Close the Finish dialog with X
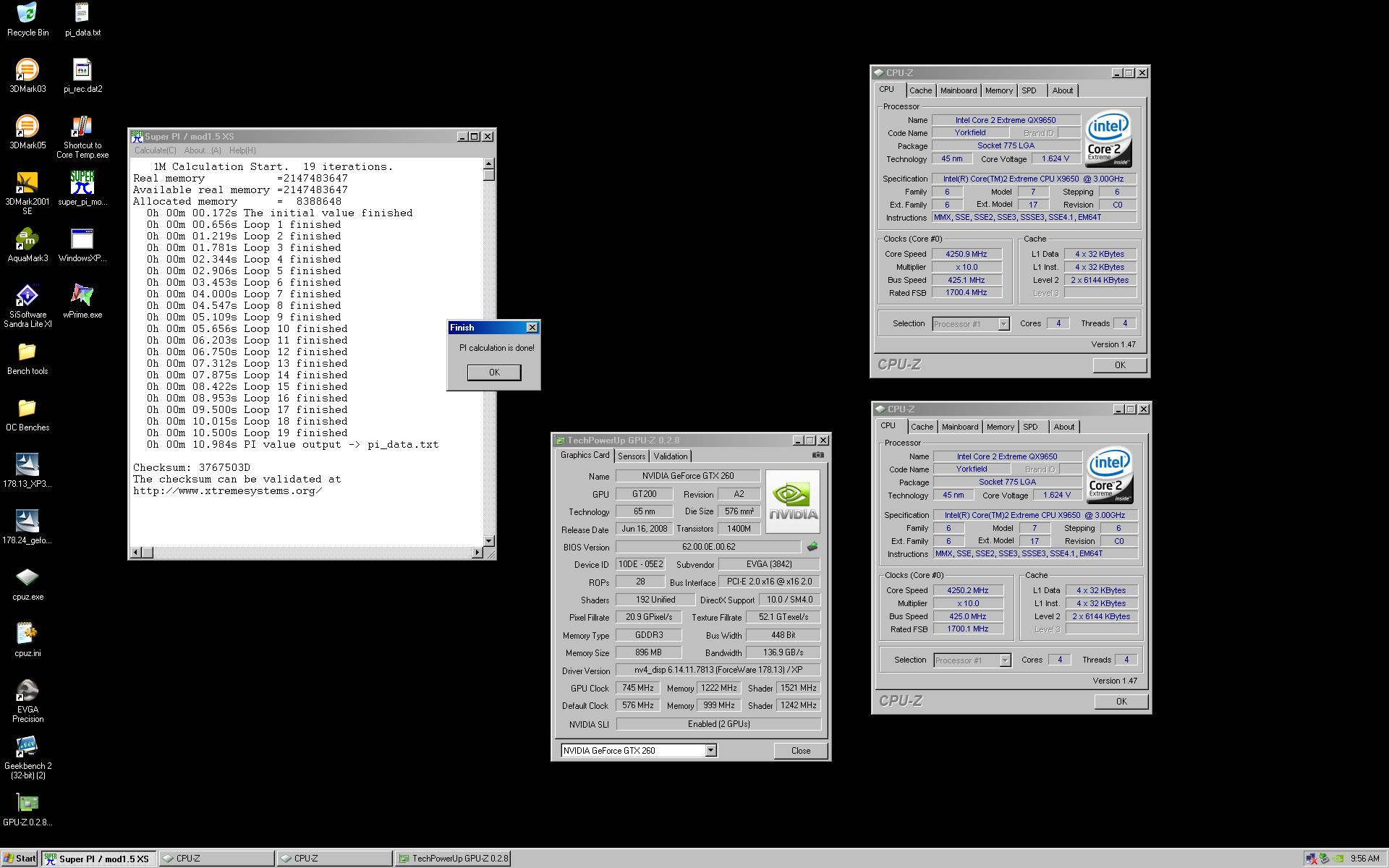Viewport: 1389px width, 868px height. 532,328
